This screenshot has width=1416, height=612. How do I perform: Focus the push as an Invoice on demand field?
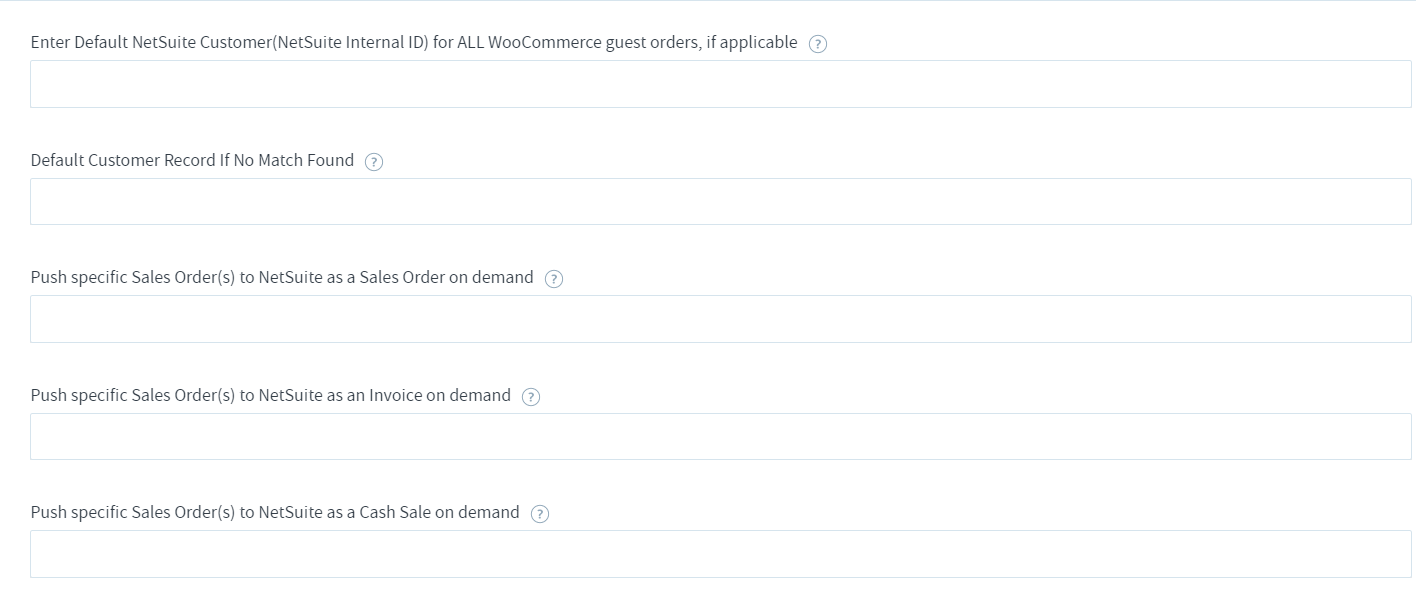click(721, 436)
